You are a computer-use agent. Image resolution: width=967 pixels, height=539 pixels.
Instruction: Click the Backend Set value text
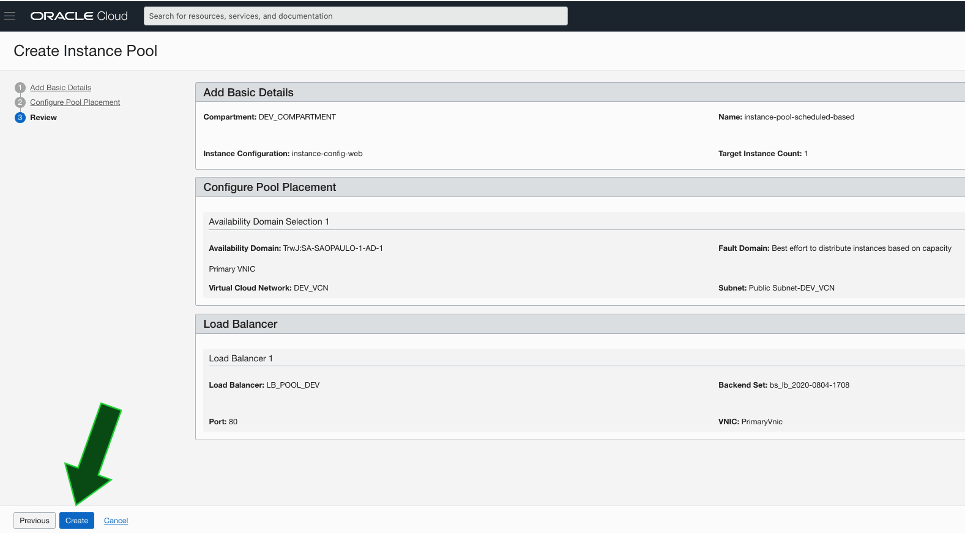(809, 385)
